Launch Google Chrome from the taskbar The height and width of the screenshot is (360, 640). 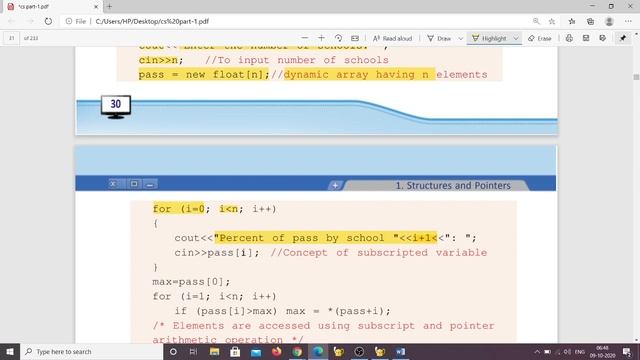click(x=297, y=351)
